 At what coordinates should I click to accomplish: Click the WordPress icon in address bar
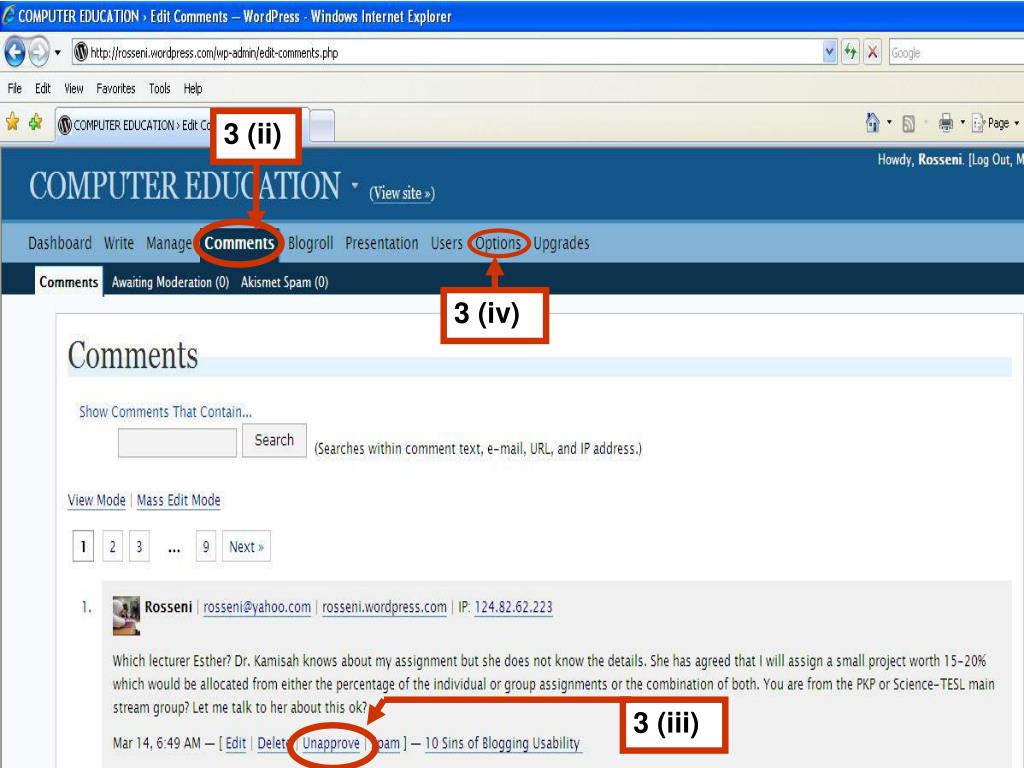pyautogui.click(x=80, y=52)
